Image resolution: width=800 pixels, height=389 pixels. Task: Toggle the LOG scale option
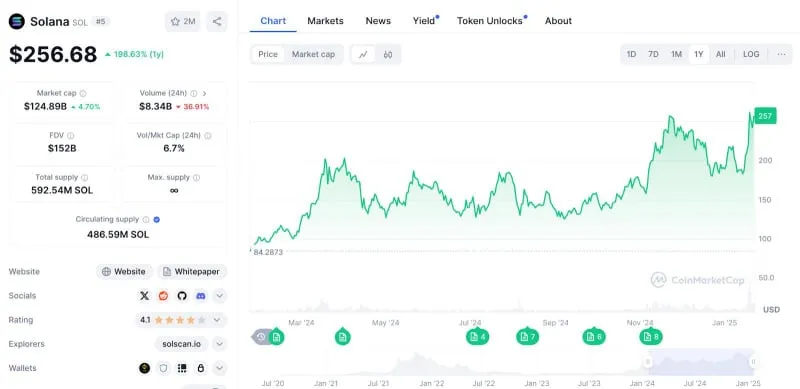[x=751, y=54]
